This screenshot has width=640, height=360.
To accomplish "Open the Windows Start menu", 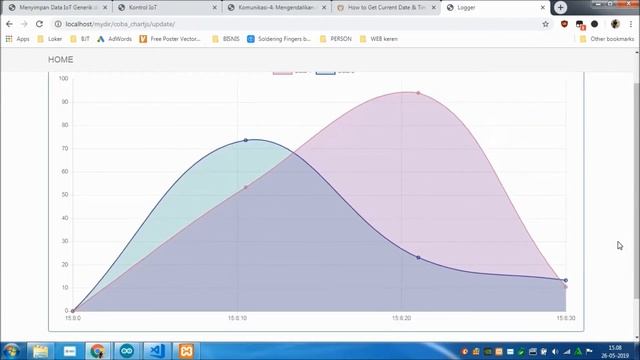I will coord(11,351).
